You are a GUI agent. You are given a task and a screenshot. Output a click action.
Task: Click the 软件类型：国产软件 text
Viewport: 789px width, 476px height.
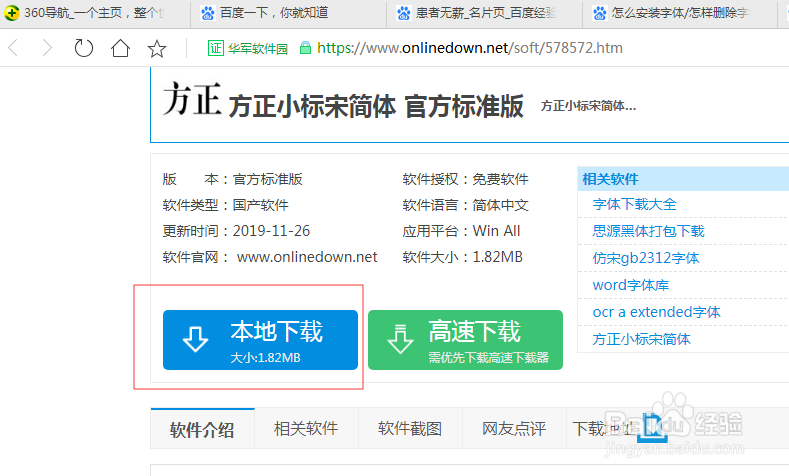225,205
